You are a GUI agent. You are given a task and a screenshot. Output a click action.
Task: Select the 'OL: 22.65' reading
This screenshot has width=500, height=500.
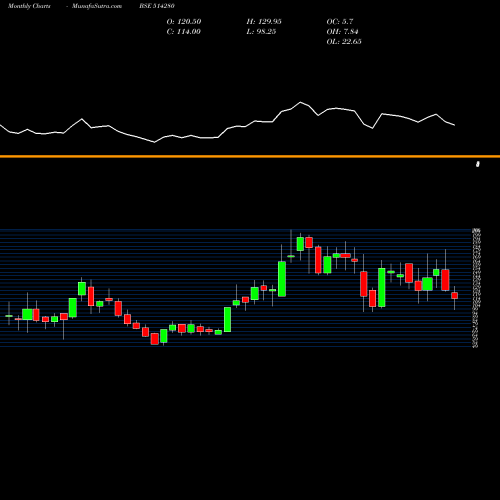tap(344, 42)
